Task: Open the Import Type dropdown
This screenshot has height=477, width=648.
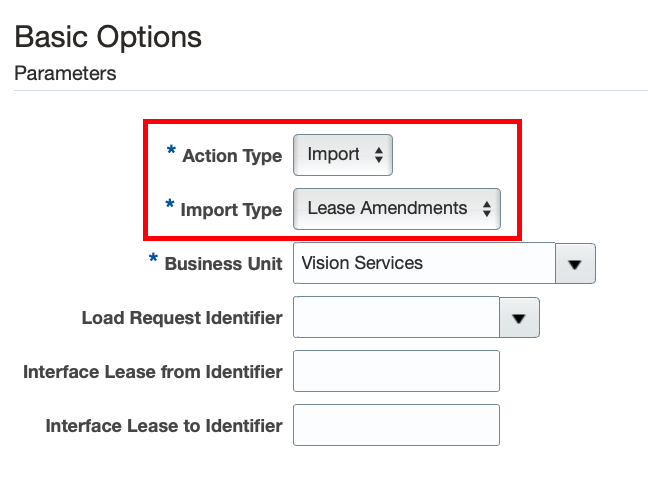Action: [397, 209]
